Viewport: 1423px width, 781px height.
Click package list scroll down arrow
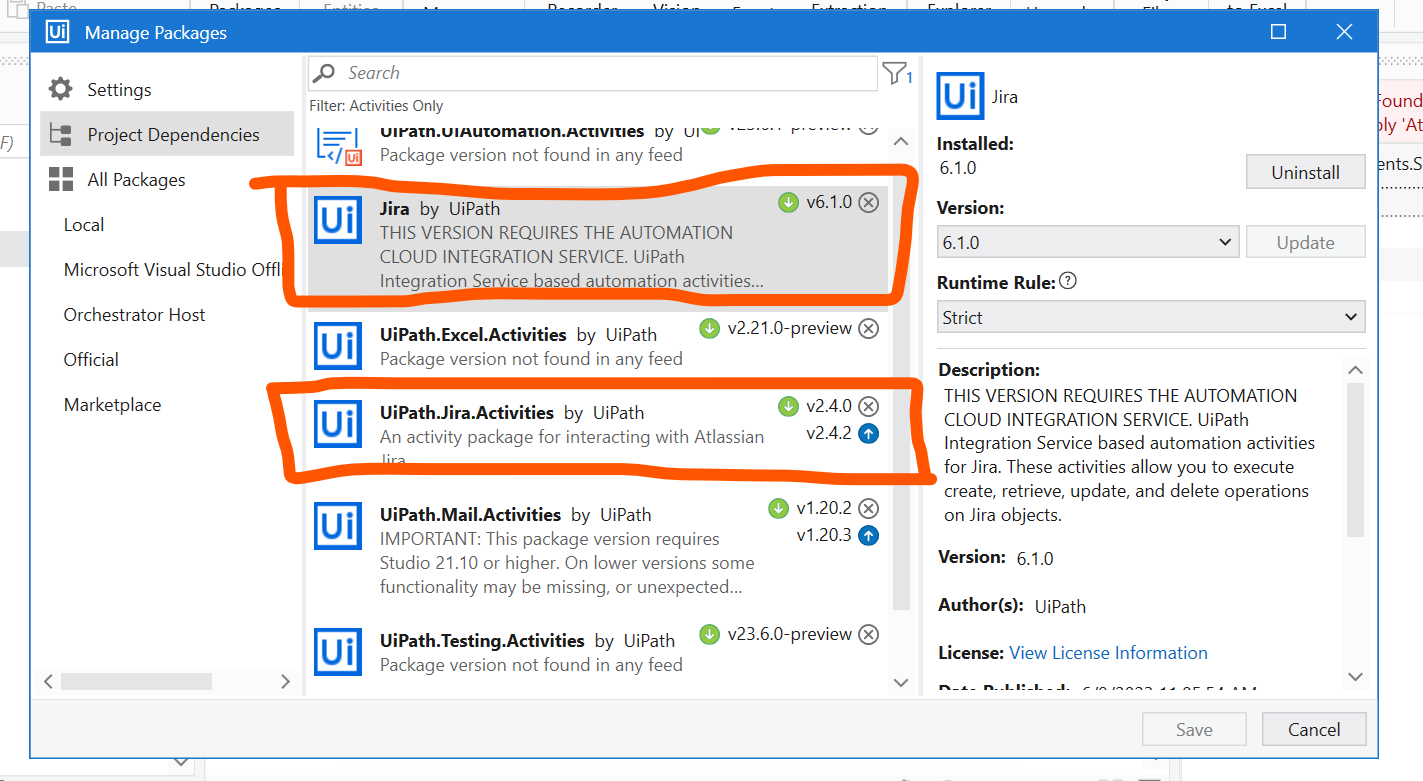900,682
